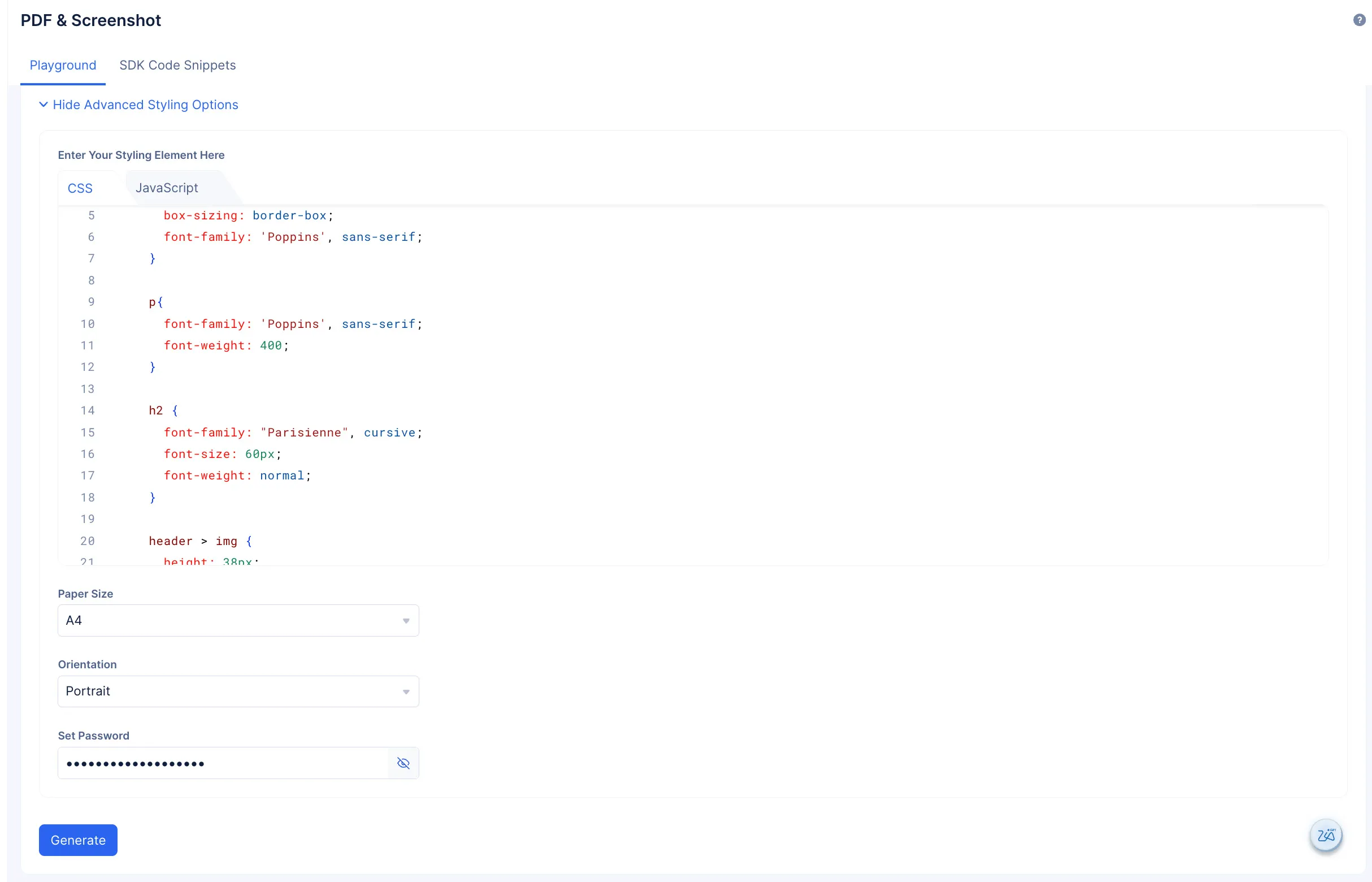Click Hide Advanced Styling Options link
This screenshot has height=882, width=1372.
[145, 105]
